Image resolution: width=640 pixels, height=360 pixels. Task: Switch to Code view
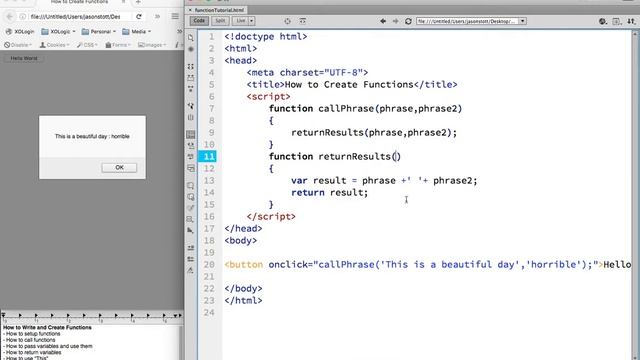[x=199, y=21]
